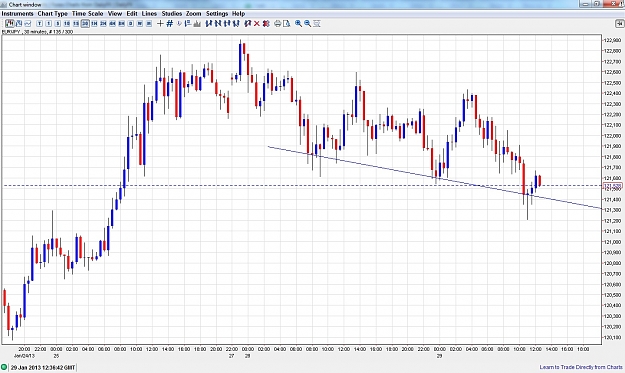
Task: Enable the crosshair cursor tool
Action: click(160, 24)
